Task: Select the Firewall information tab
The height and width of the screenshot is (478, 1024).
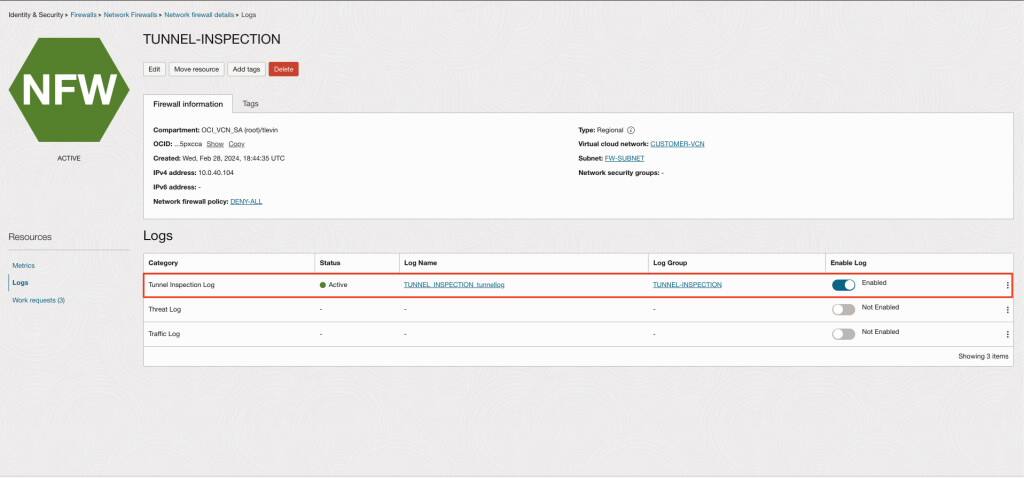Action: click(188, 104)
